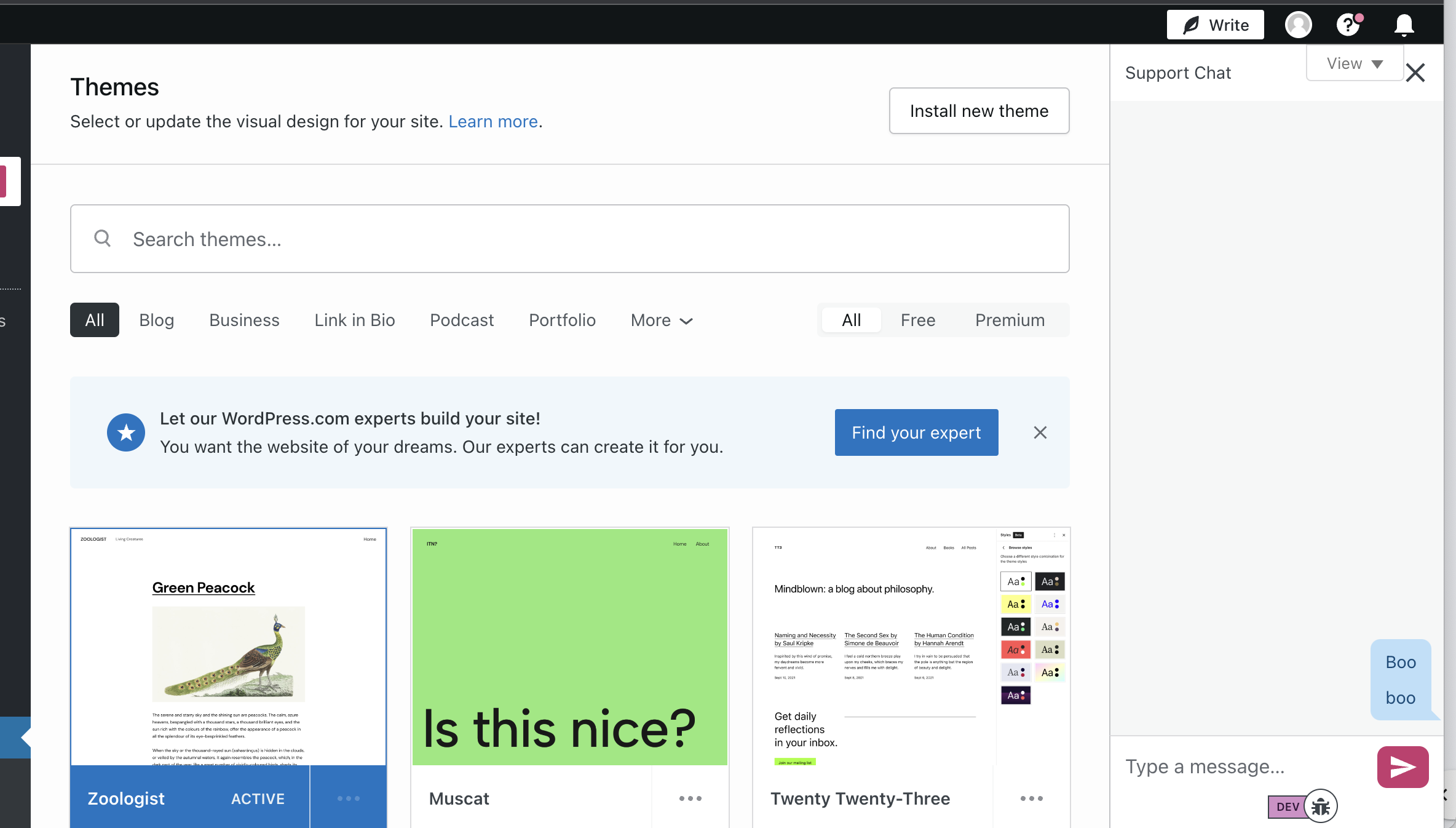1456x828 pixels.
Task: Open the View dropdown menu
Action: pos(1354,63)
